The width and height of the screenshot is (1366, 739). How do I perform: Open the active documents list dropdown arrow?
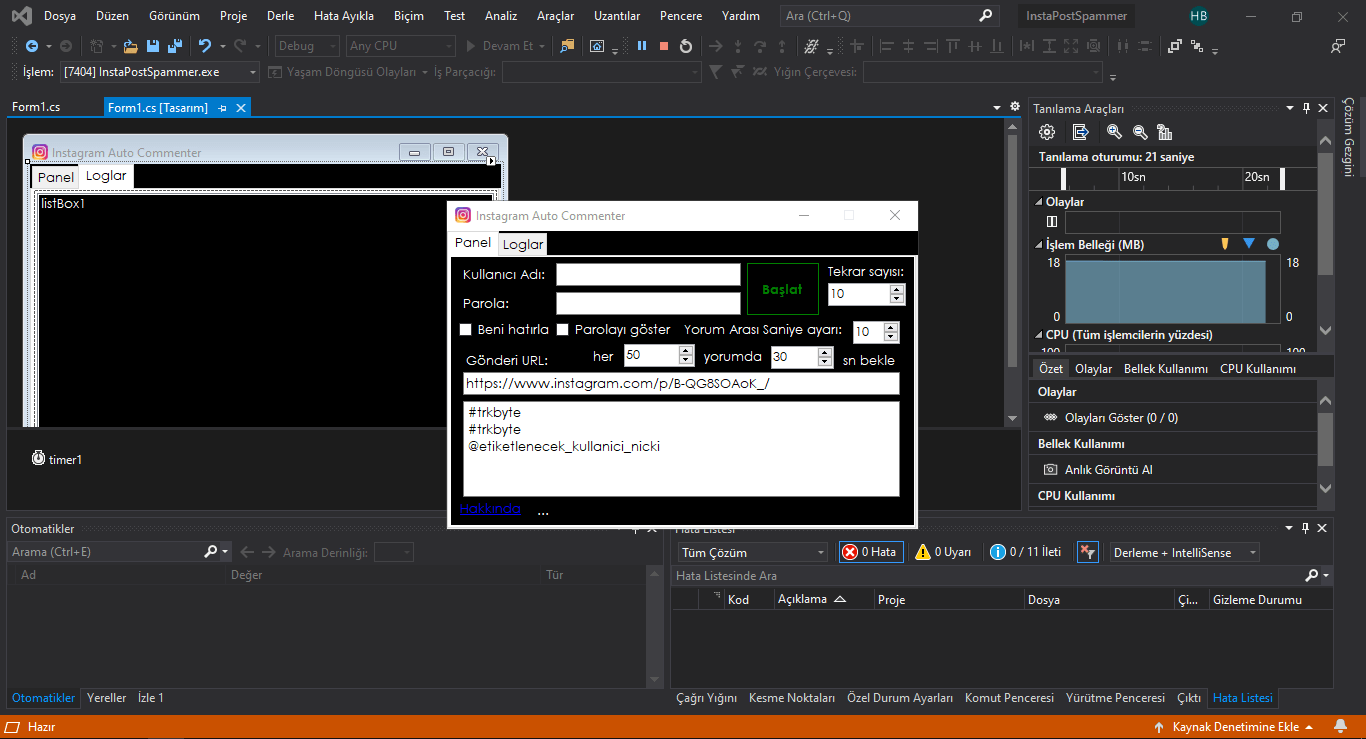click(997, 107)
